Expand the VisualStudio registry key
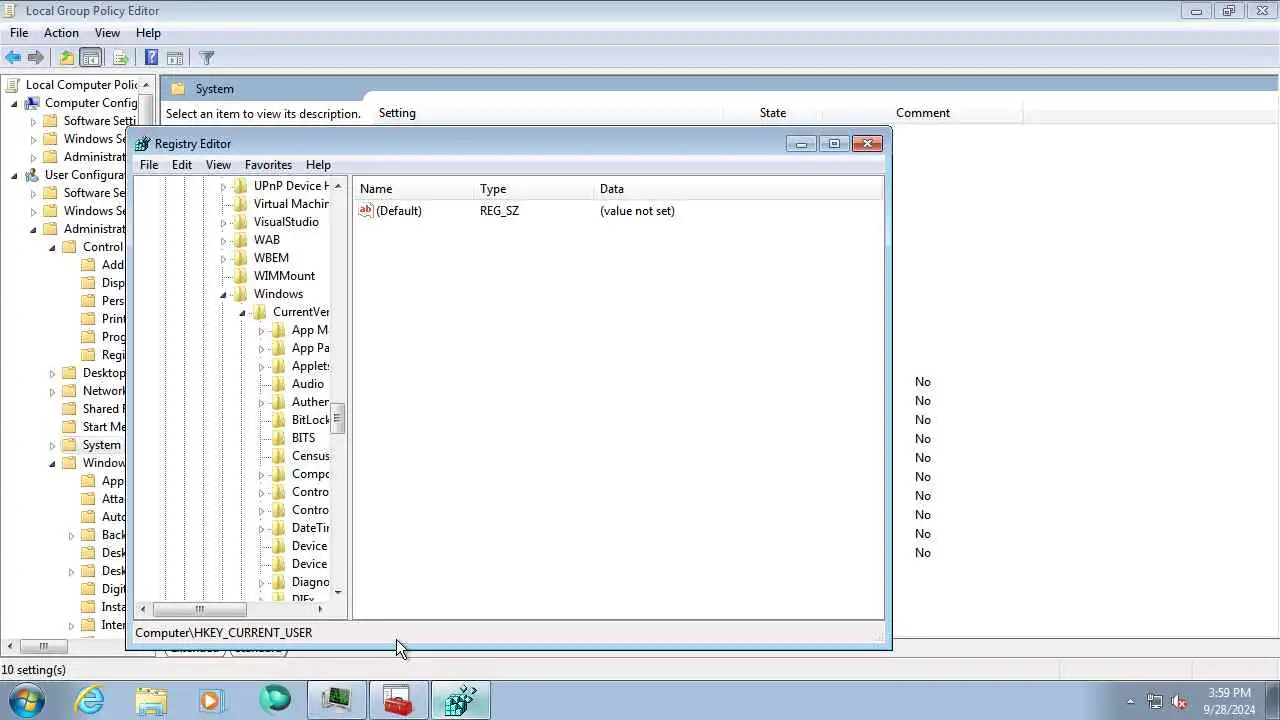 click(224, 222)
